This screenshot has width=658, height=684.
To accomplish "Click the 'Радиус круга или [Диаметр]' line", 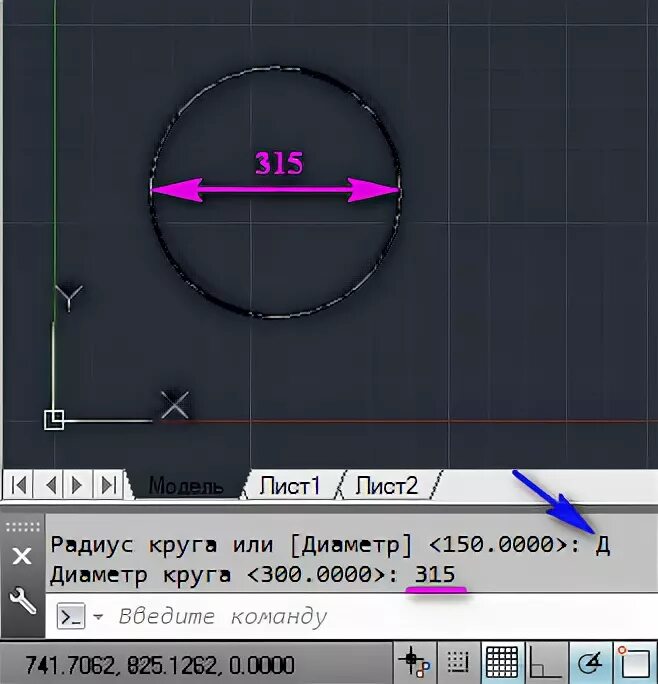I will pos(330,545).
